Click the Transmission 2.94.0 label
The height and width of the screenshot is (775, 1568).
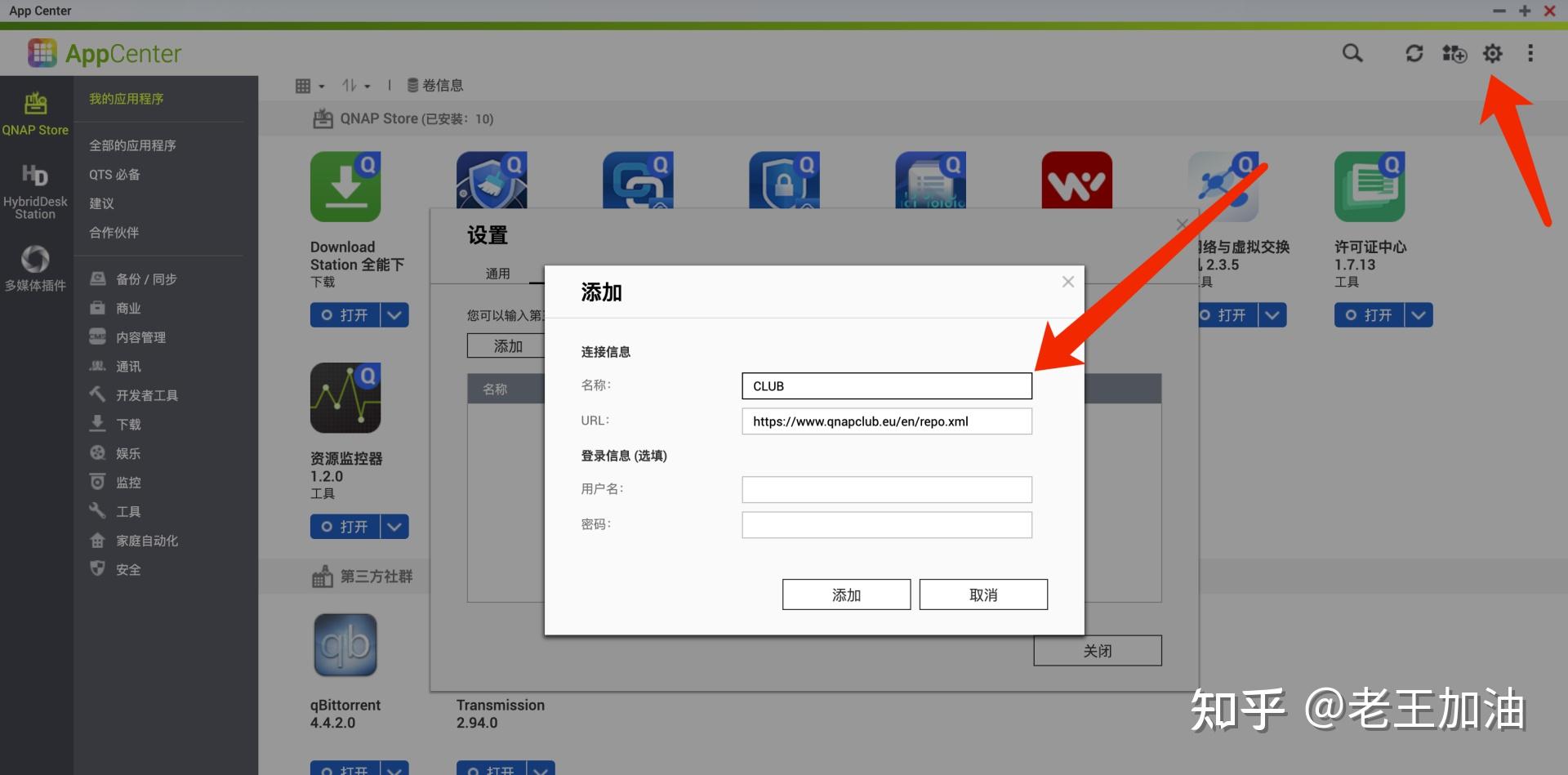pyautogui.click(x=501, y=714)
